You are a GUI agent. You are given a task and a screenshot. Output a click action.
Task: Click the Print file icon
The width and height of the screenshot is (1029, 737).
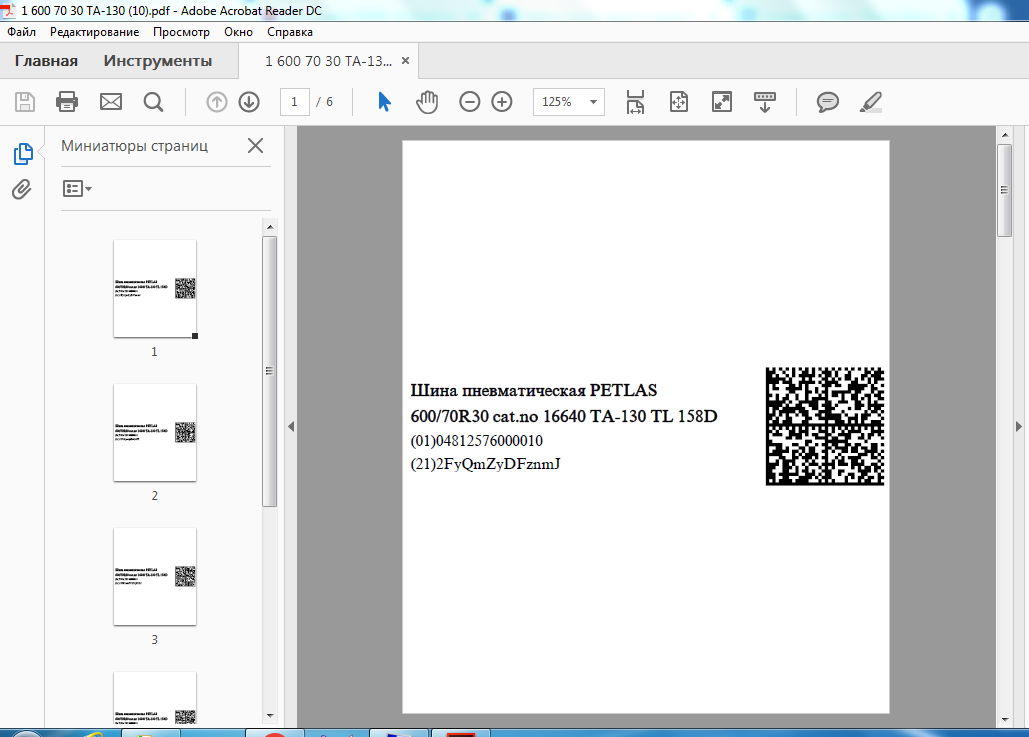pyautogui.click(x=67, y=102)
